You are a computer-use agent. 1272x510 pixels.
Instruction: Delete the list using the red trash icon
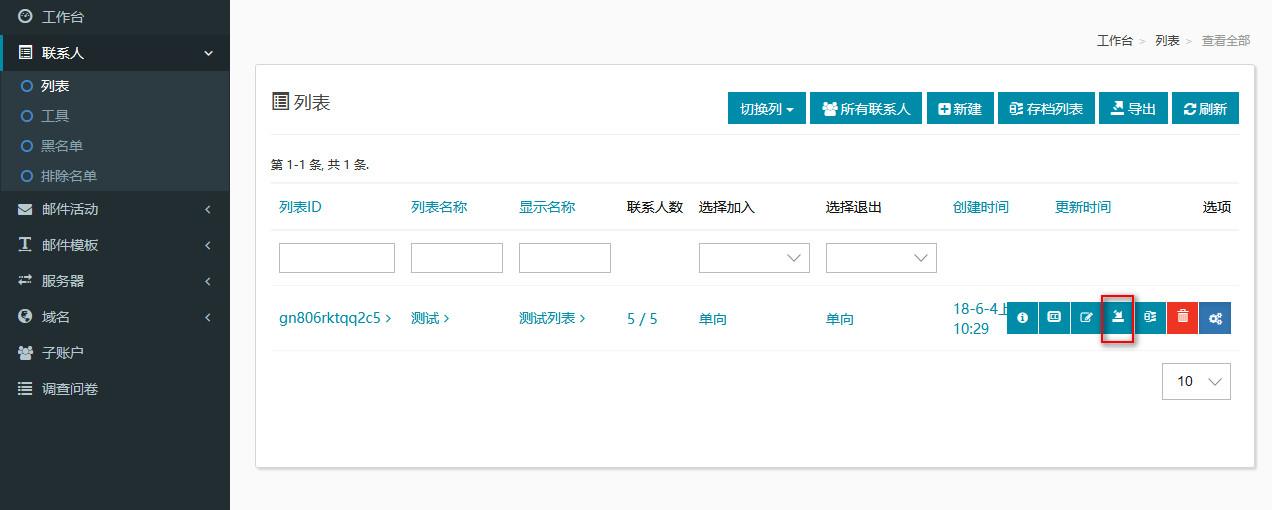[1182, 318]
